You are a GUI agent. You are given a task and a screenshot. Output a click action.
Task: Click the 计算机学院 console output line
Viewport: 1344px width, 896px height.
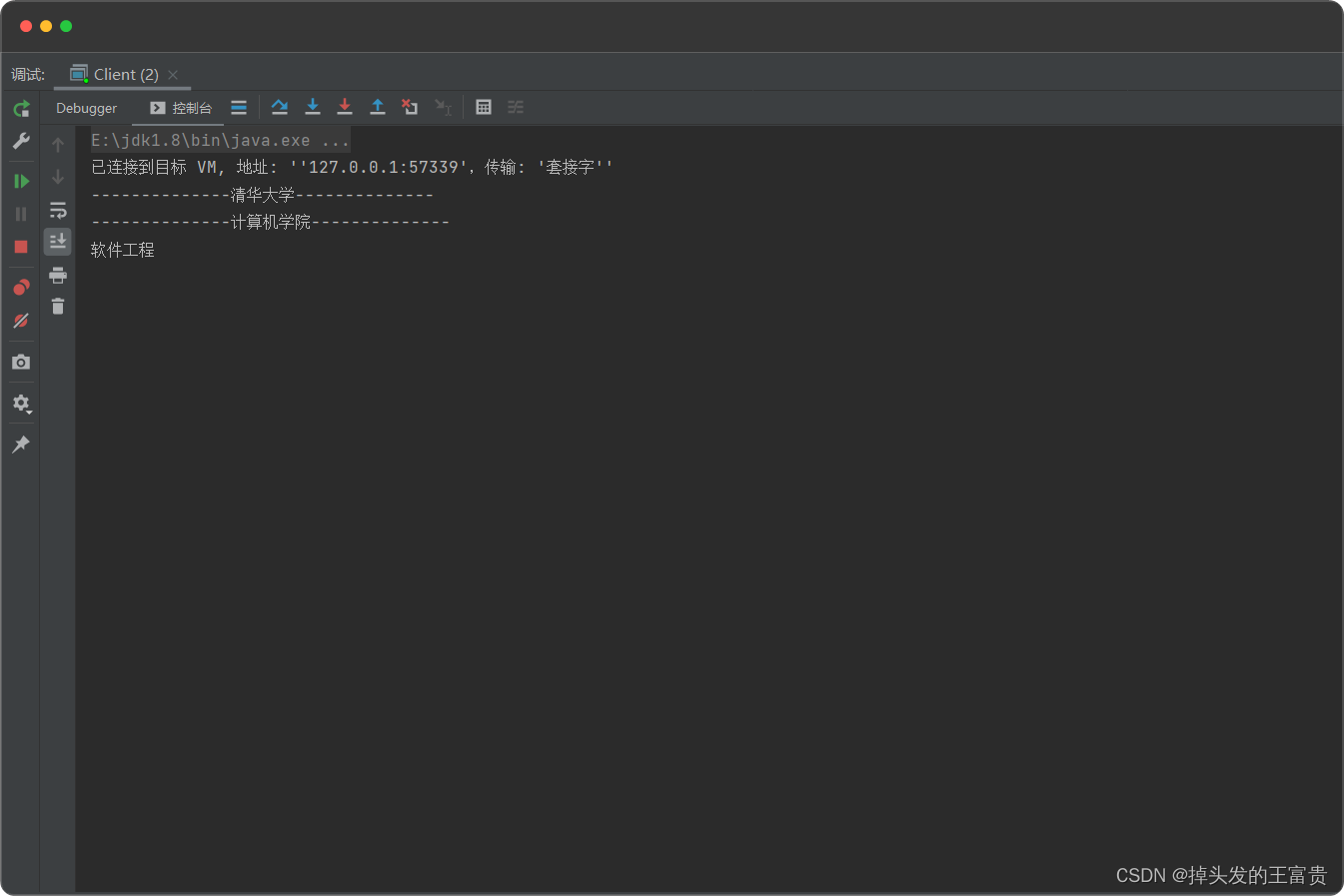[x=271, y=222]
